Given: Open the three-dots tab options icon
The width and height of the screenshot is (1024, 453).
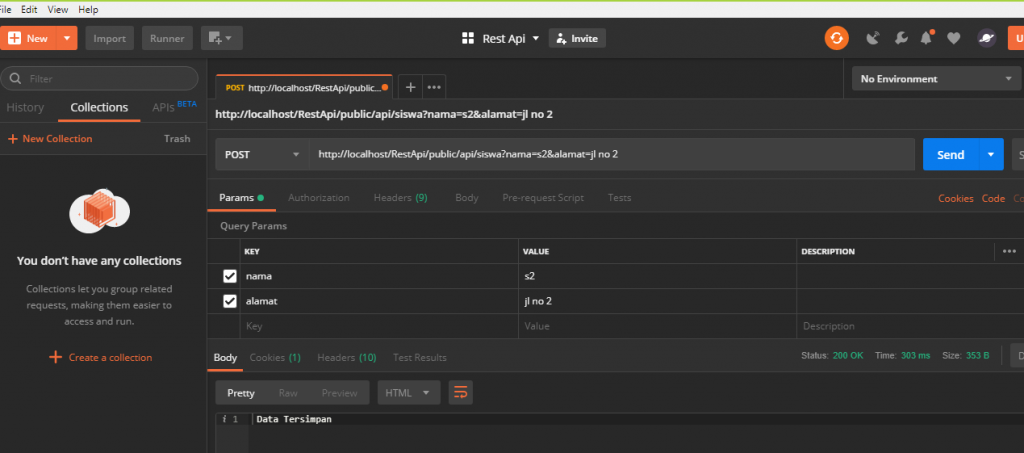Looking at the screenshot, I should tap(434, 87).
